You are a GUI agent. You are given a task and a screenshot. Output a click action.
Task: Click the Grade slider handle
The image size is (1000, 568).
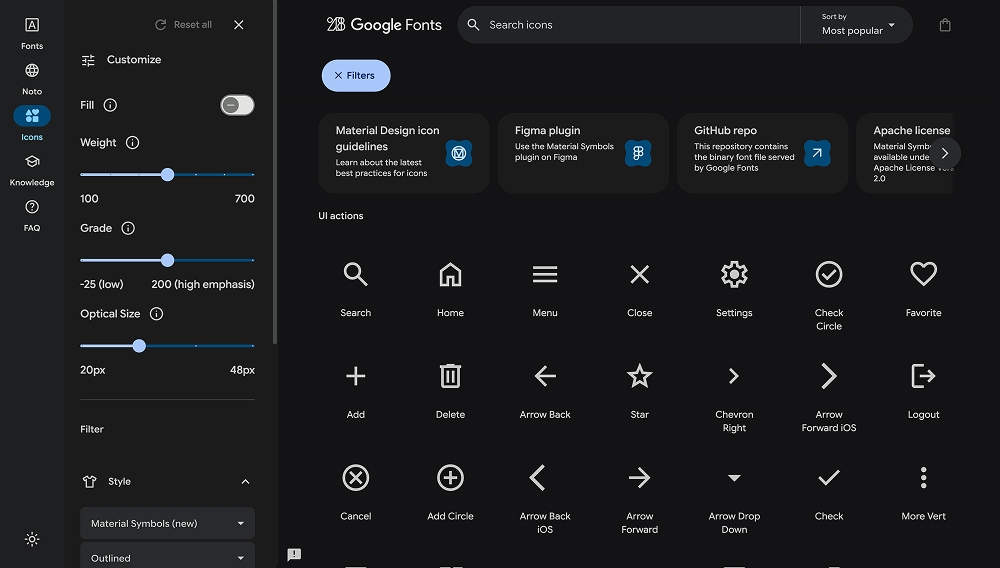coord(167,260)
